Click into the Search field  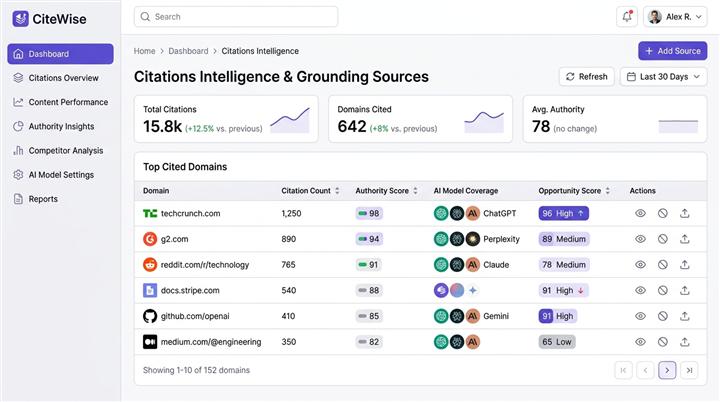coord(236,17)
